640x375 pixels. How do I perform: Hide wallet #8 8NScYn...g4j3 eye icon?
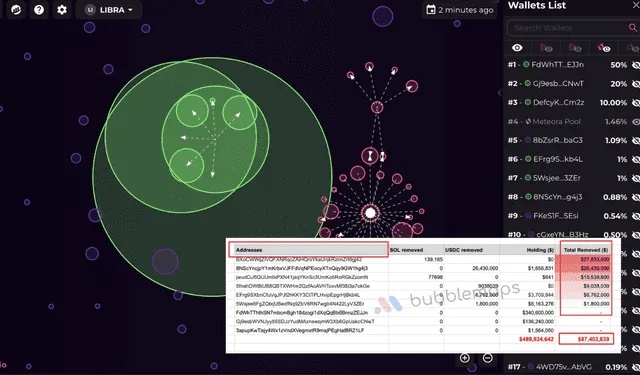[x=636, y=197]
